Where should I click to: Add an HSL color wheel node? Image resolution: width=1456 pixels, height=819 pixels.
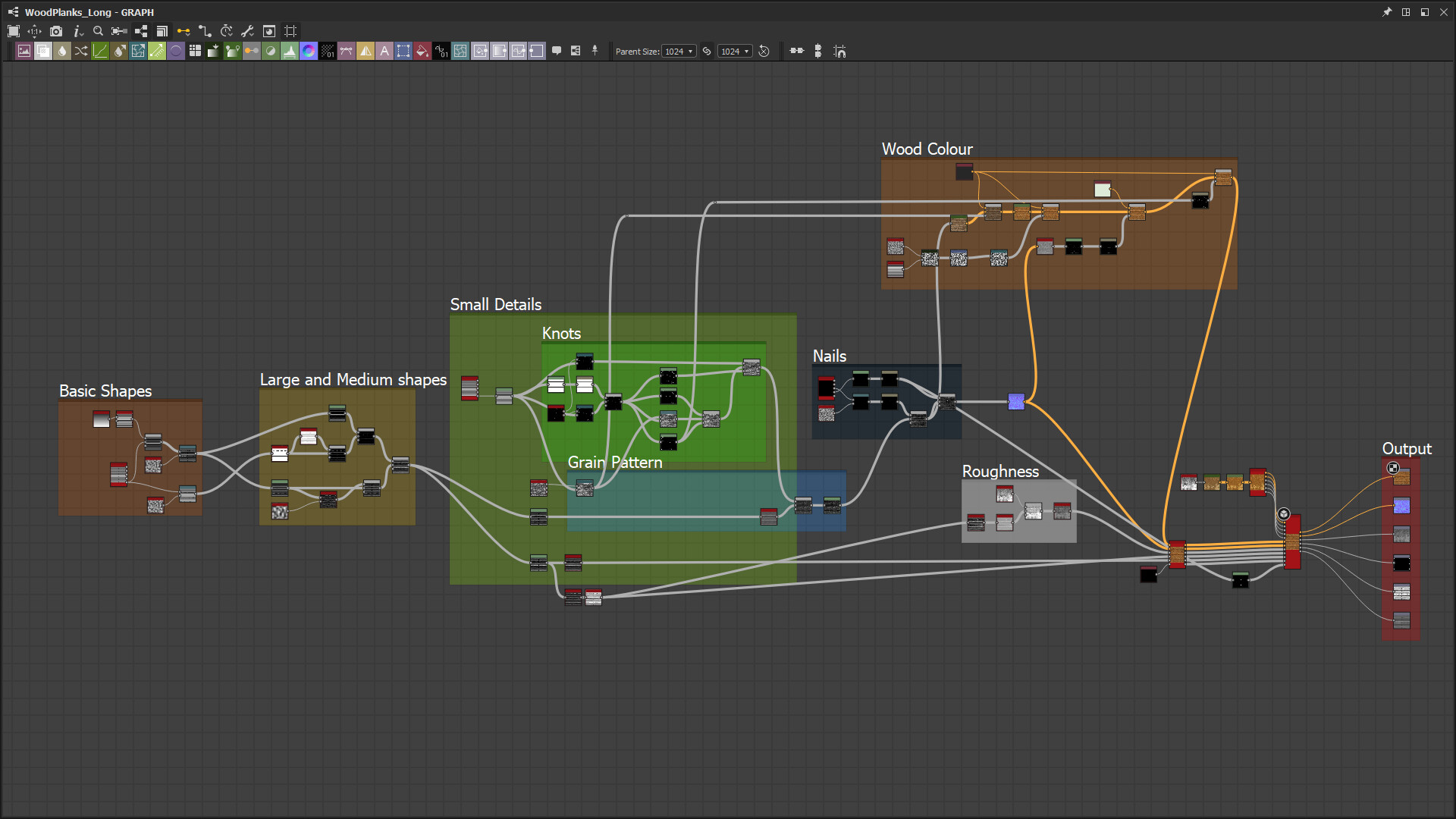click(309, 51)
